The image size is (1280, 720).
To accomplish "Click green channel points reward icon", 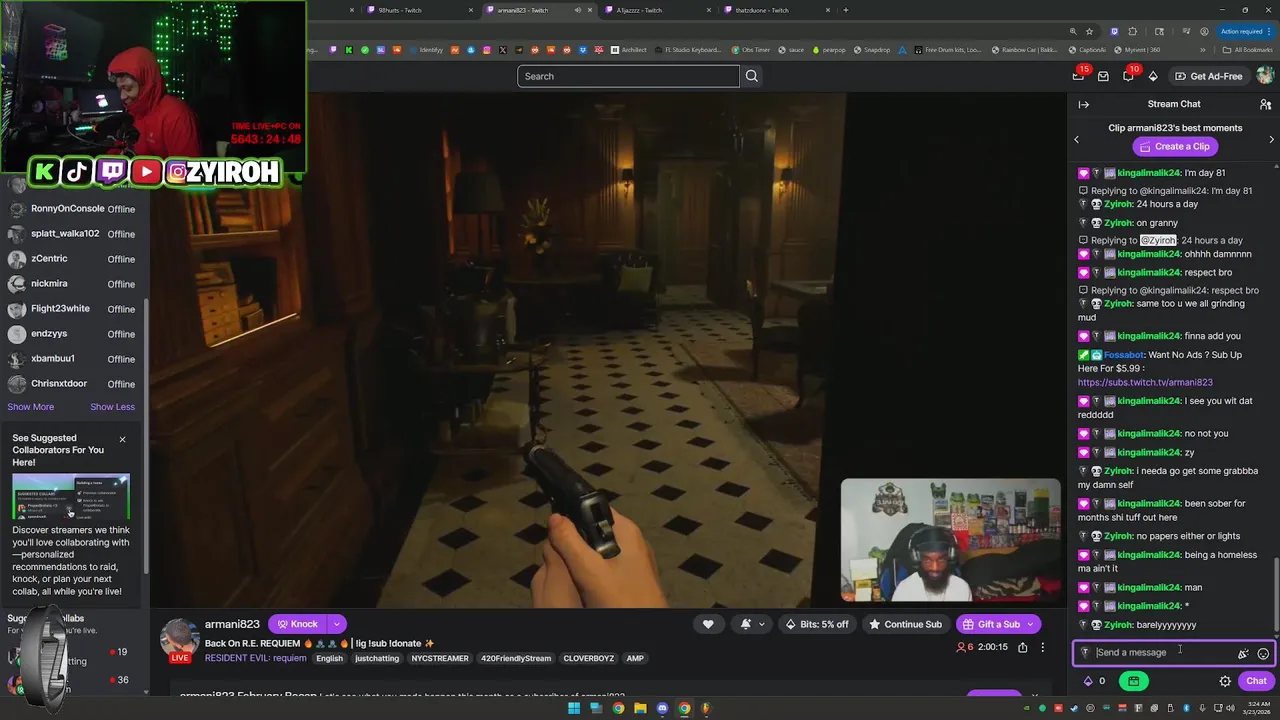I will point(1133,681).
